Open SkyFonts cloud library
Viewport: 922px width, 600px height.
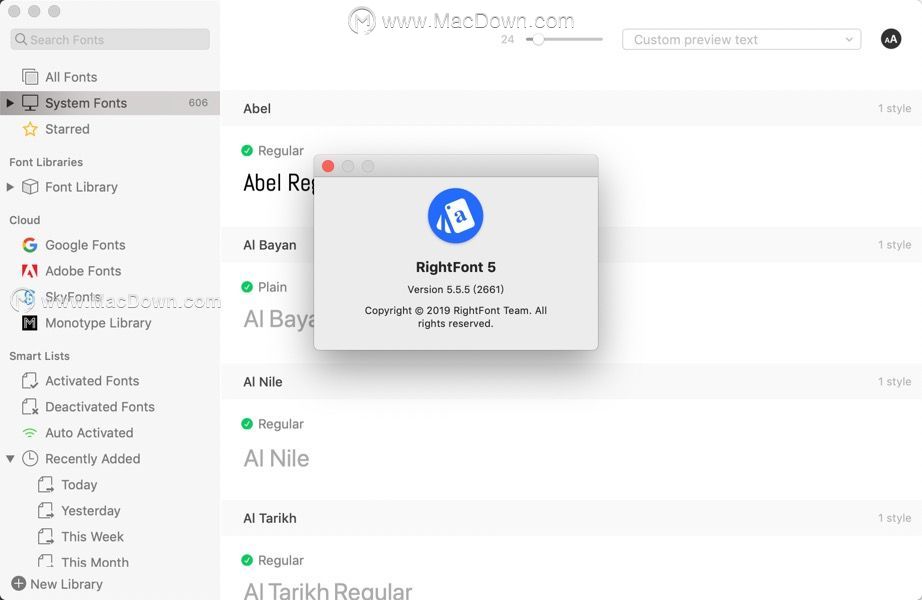pos(110,297)
